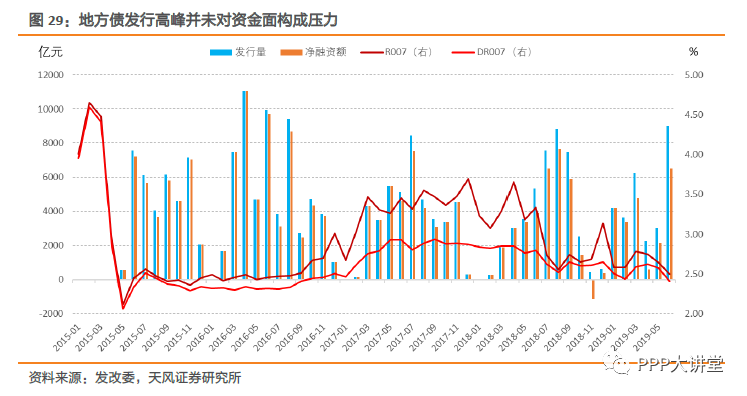
Task: Click the 2018-11 x-axis date label
Action: 579,339
